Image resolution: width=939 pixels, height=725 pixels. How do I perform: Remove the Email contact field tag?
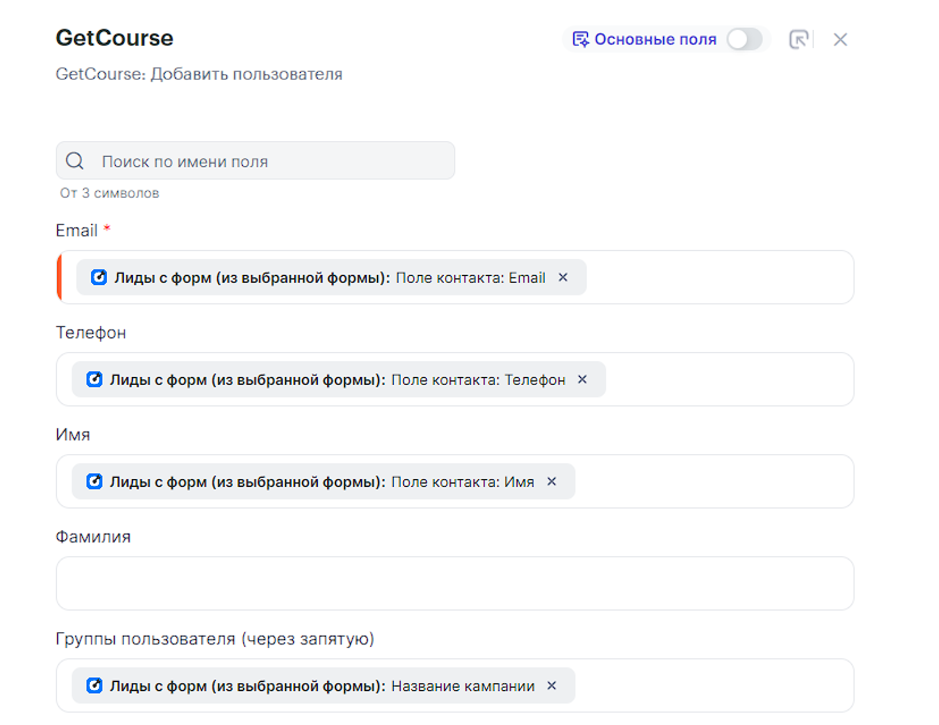563,278
